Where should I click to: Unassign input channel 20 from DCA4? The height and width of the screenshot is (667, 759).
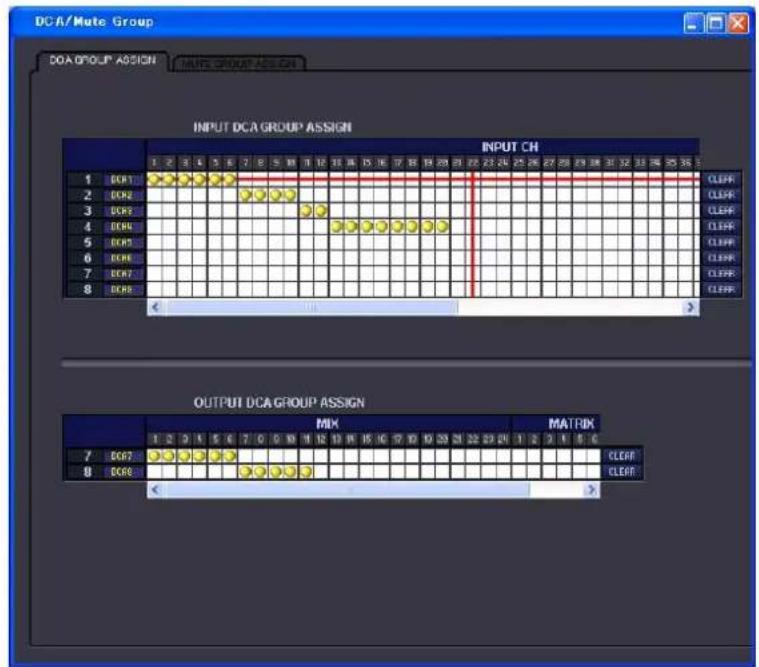point(442,227)
